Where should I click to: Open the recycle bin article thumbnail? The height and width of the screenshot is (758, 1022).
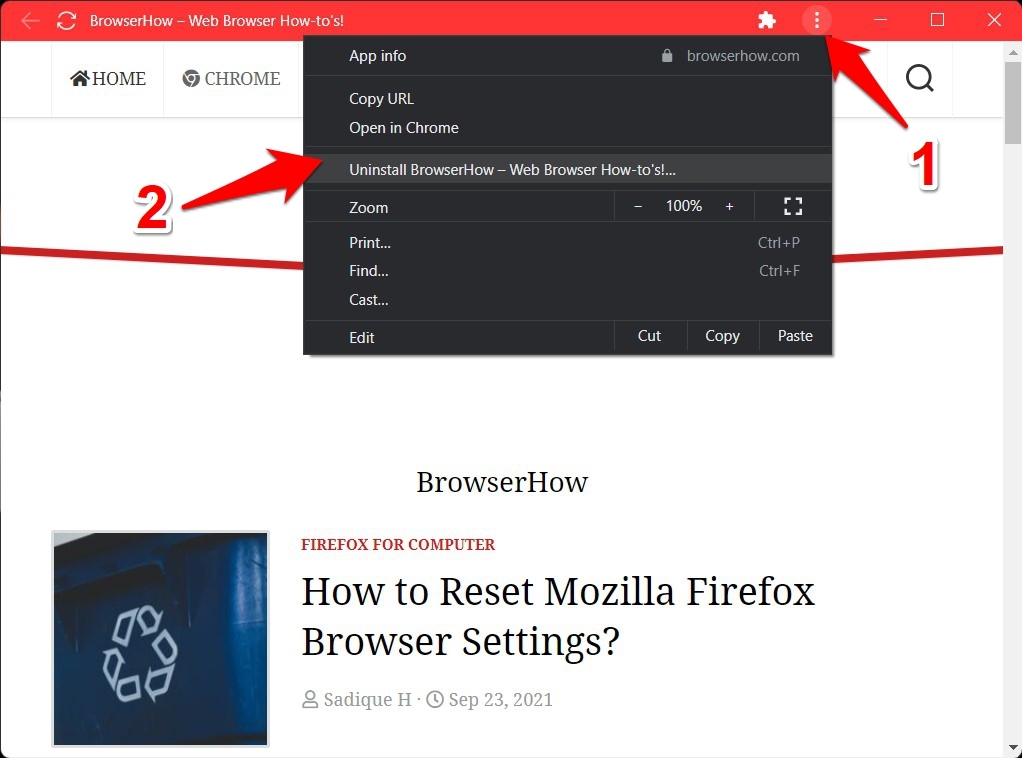pyautogui.click(x=160, y=638)
